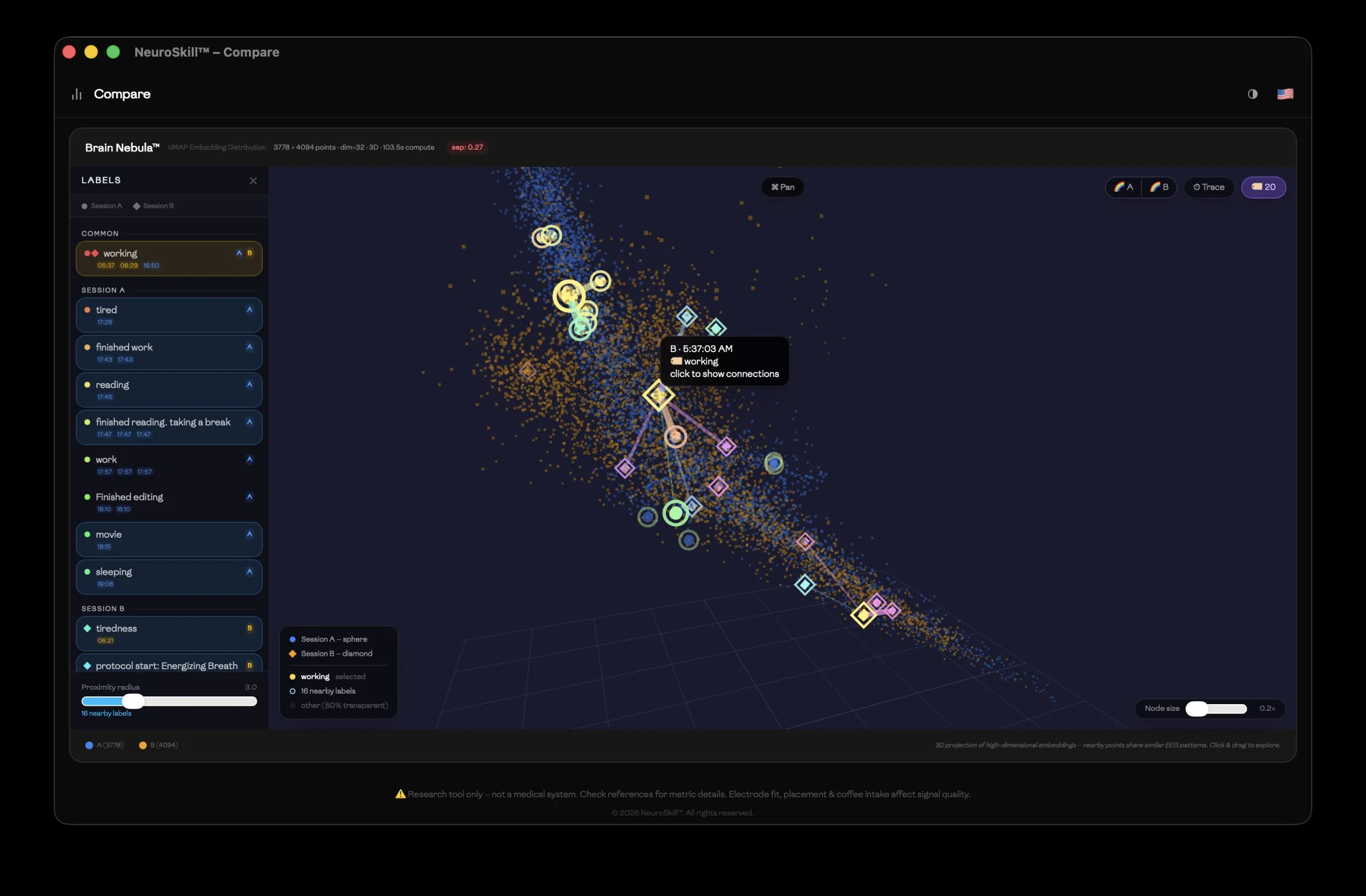Image resolution: width=1366 pixels, height=896 pixels.
Task: Click the Node size slider handle
Action: pyautogui.click(x=1196, y=709)
